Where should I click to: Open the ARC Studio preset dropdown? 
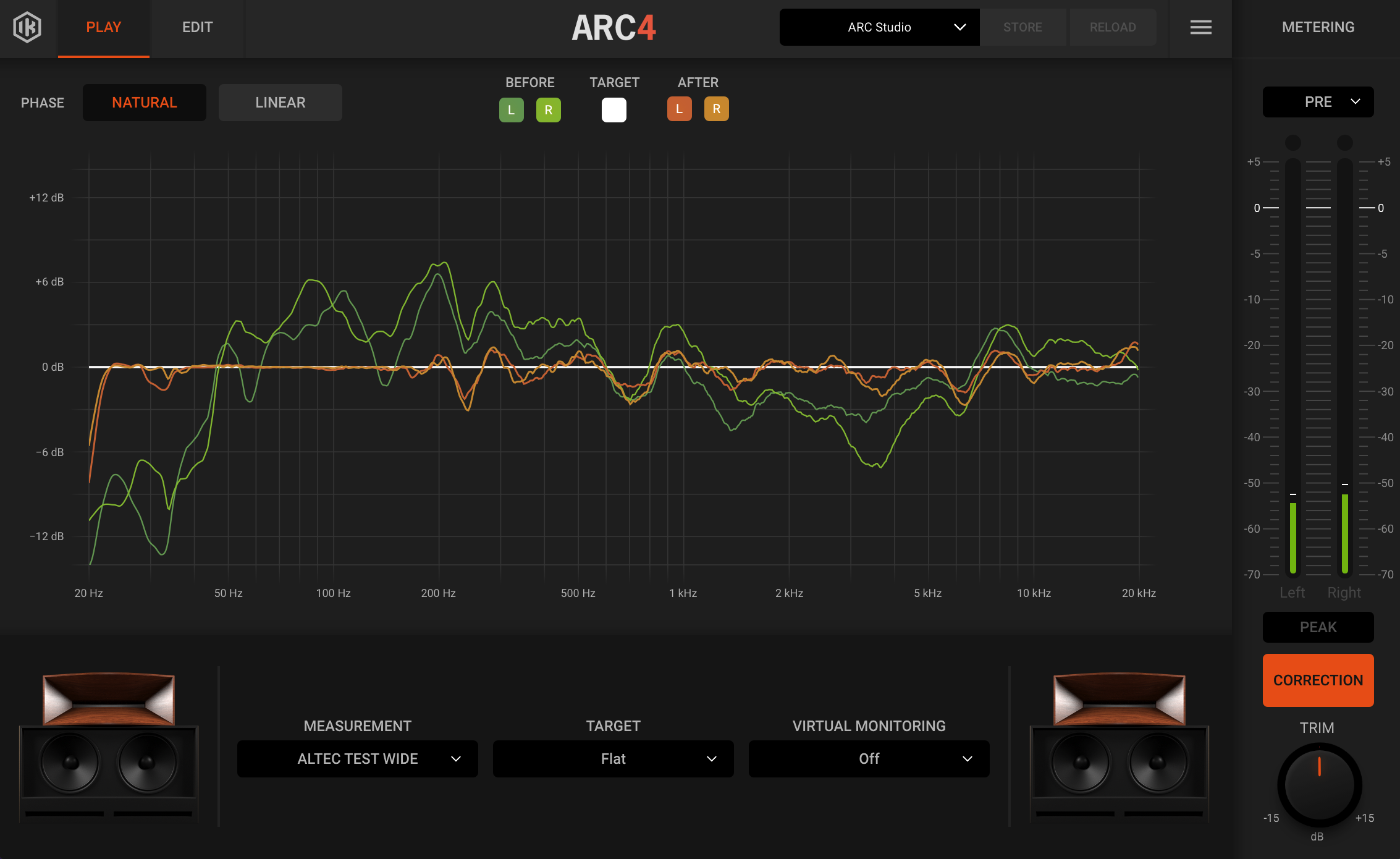(x=879, y=27)
